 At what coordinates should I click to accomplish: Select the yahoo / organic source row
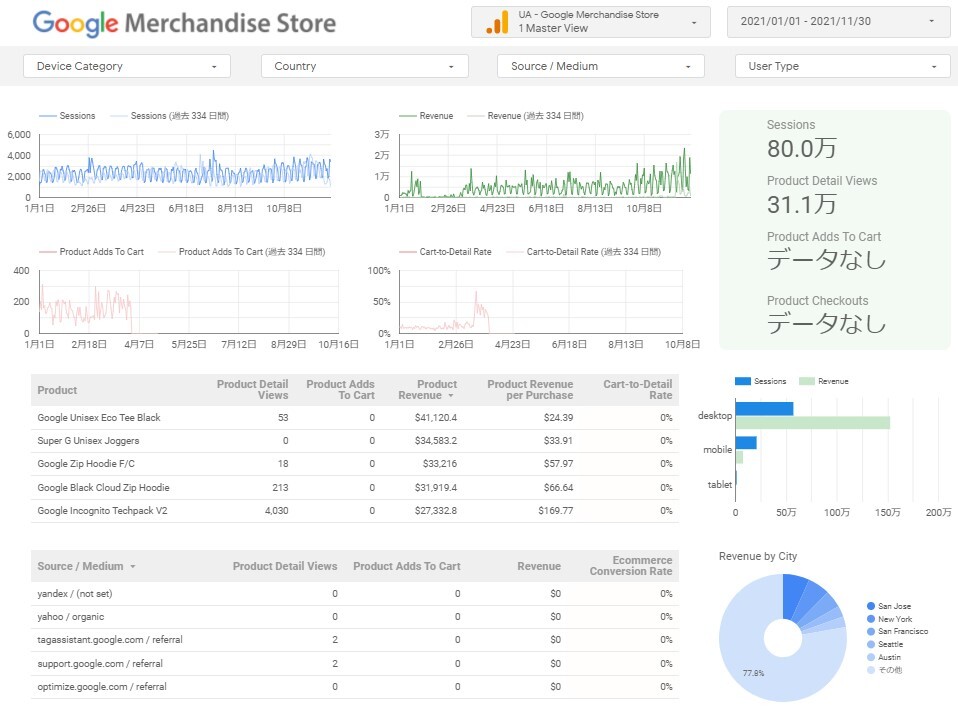70,617
